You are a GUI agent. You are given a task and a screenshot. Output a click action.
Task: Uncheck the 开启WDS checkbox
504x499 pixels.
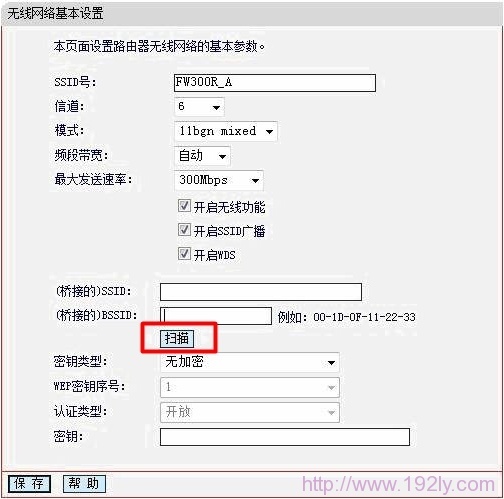point(184,254)
